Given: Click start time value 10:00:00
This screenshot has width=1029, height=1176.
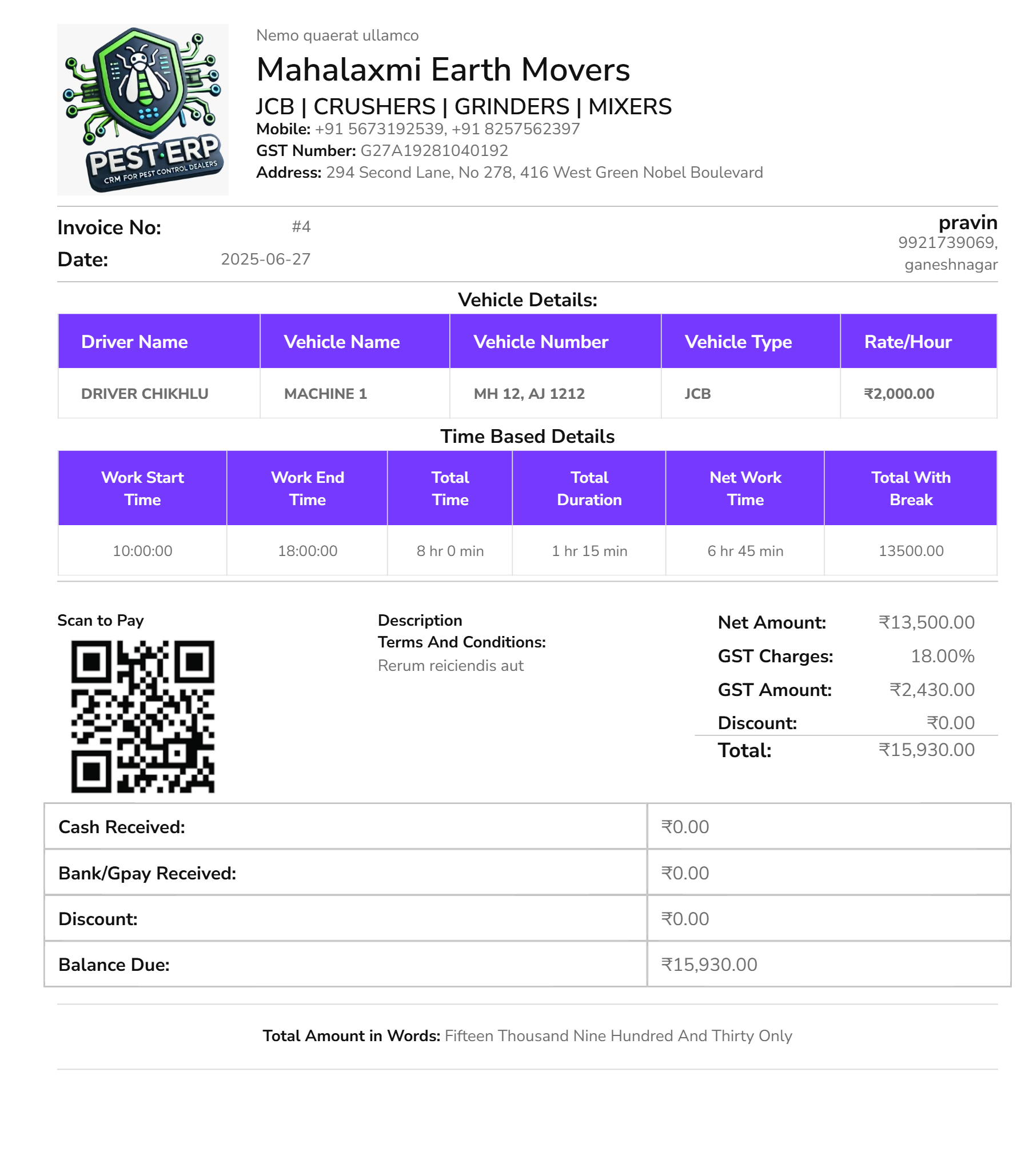Looking at the screenshot, I should click(142, 550).
